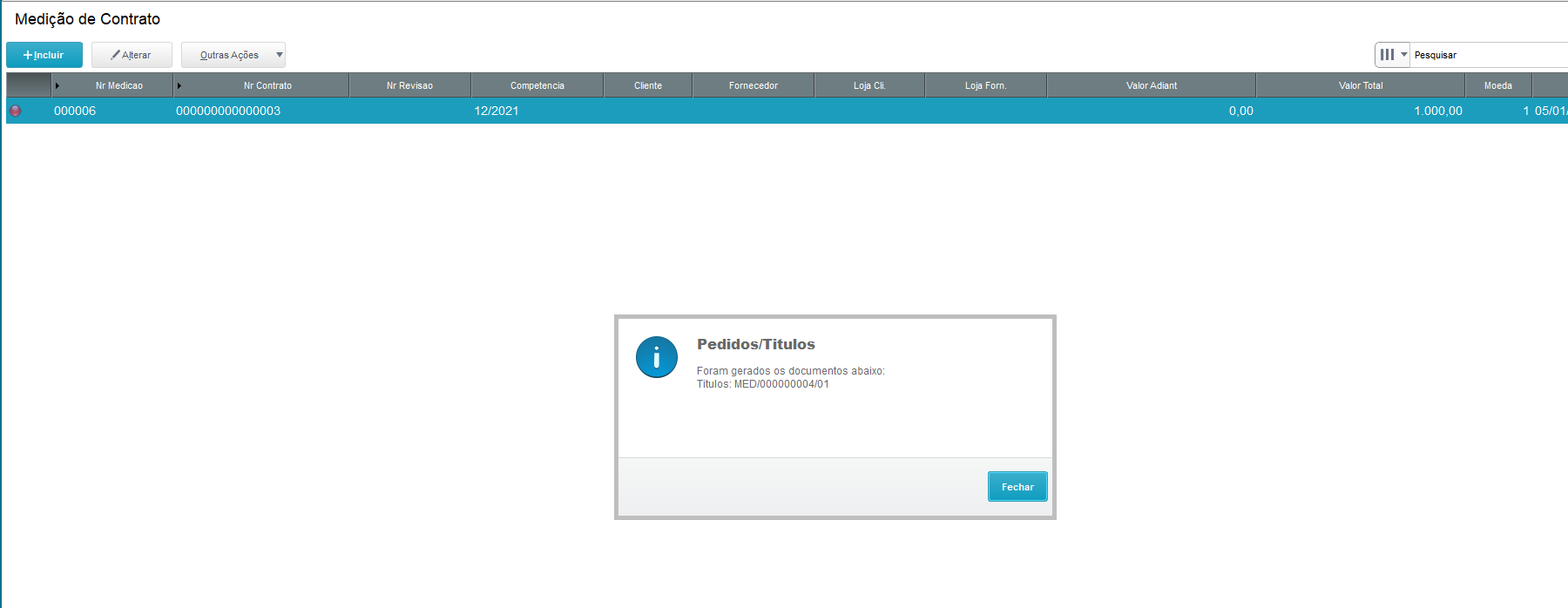Click the Medição de Contrato page title
The width and height of the screenshot is (1568, 608).
pos(88,19)
